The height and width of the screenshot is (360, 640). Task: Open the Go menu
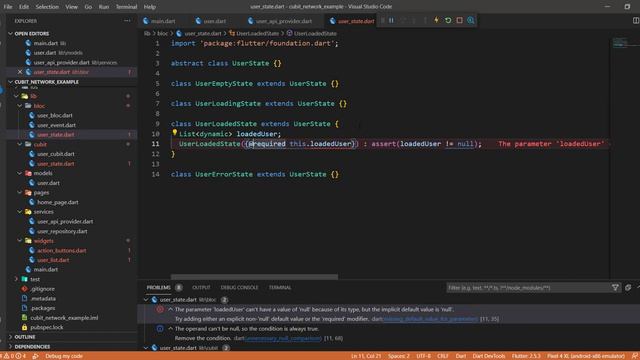point(88,7)
